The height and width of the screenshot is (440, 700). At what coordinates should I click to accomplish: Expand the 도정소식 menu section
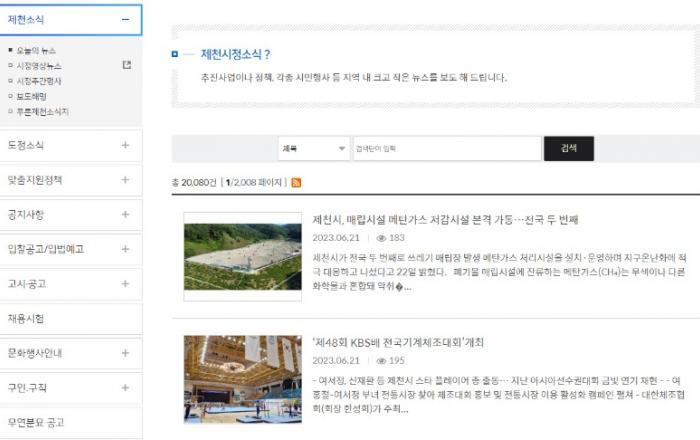pyautogui.click(x=125, y=145)
